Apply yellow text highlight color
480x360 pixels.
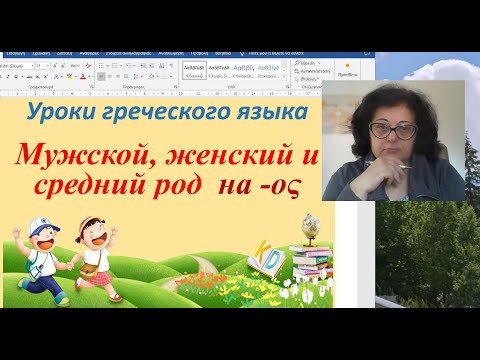69,77
